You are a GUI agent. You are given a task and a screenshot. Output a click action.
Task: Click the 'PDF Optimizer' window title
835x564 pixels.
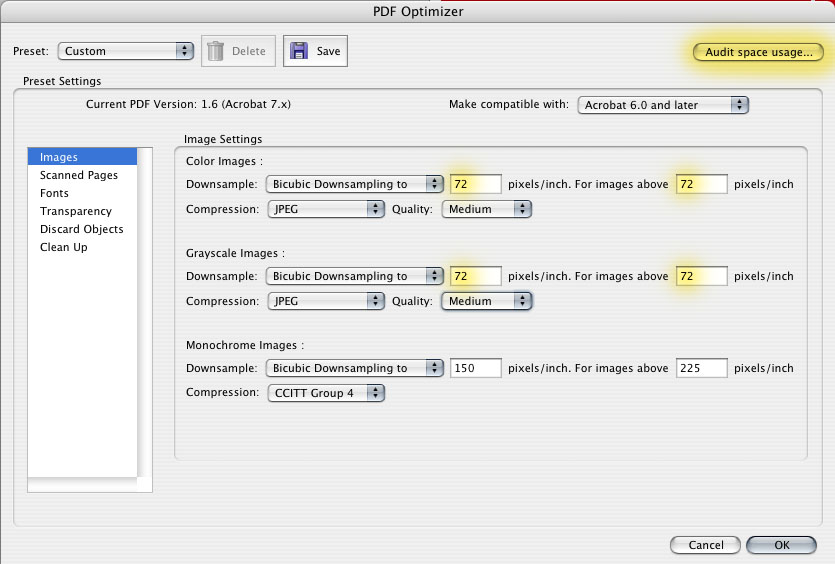(418, 12)
